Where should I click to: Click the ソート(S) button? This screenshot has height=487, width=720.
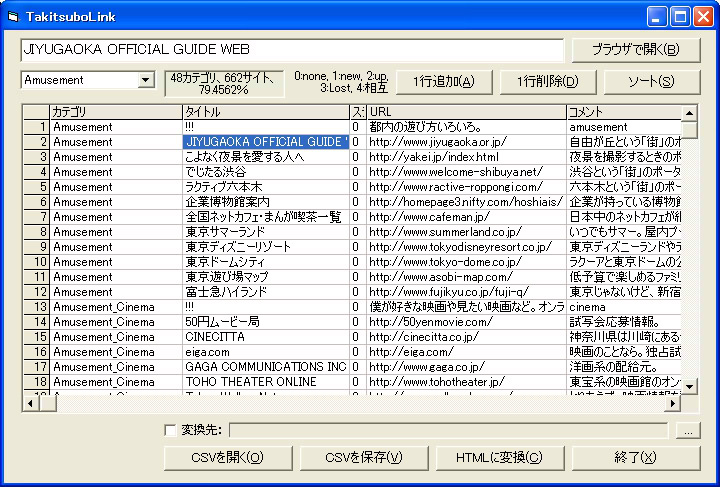click(651, 81)
